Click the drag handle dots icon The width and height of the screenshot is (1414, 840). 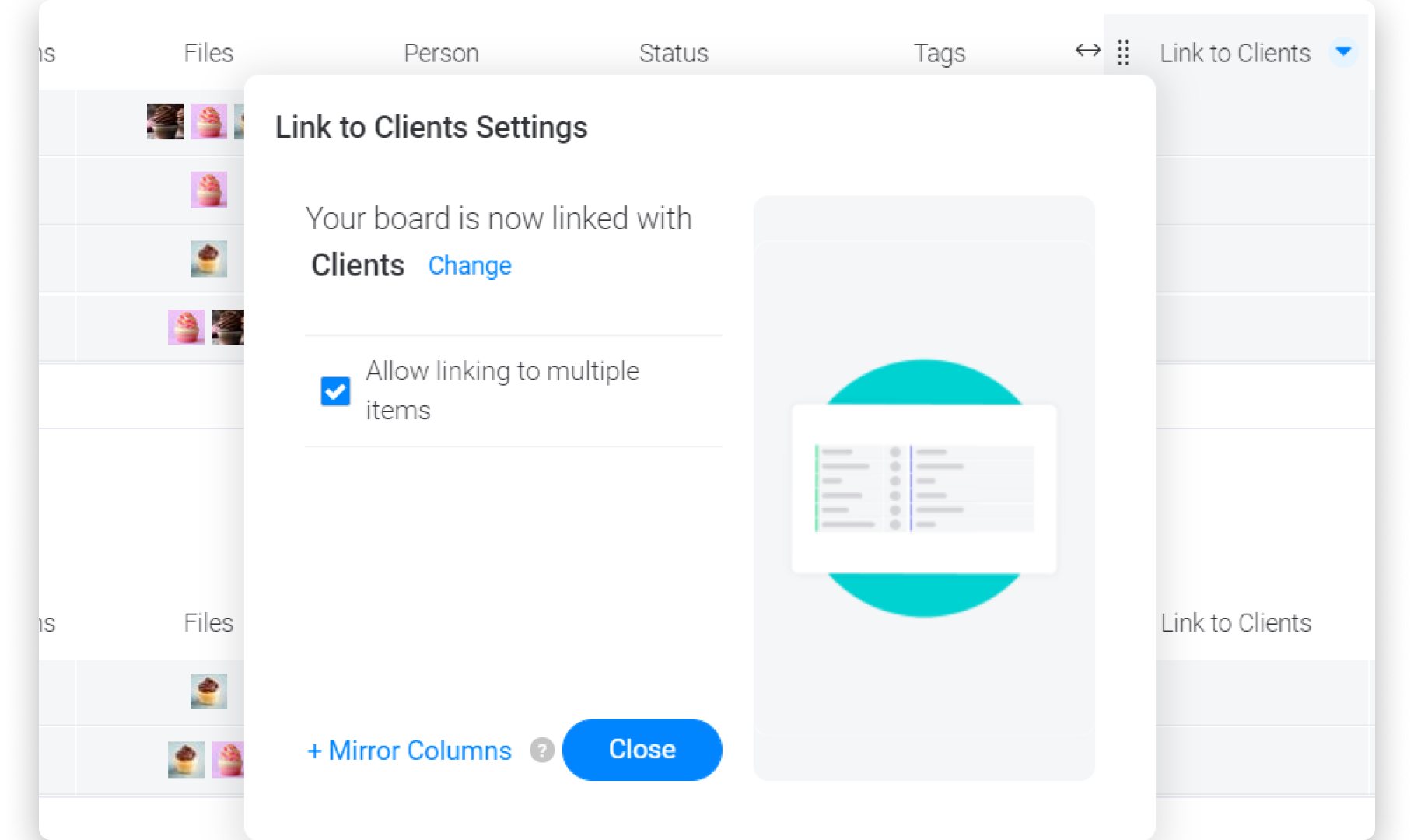1122,52
